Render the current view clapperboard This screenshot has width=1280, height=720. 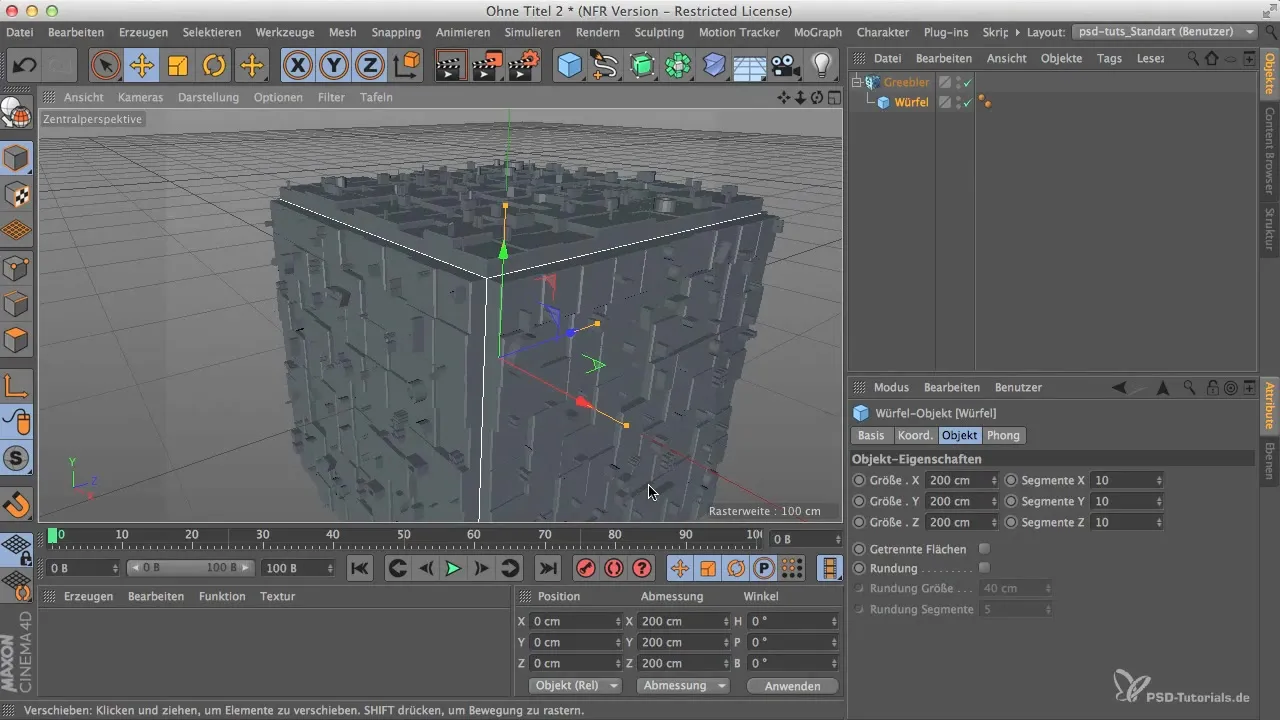pyautogui.click(x=452, y=66)
